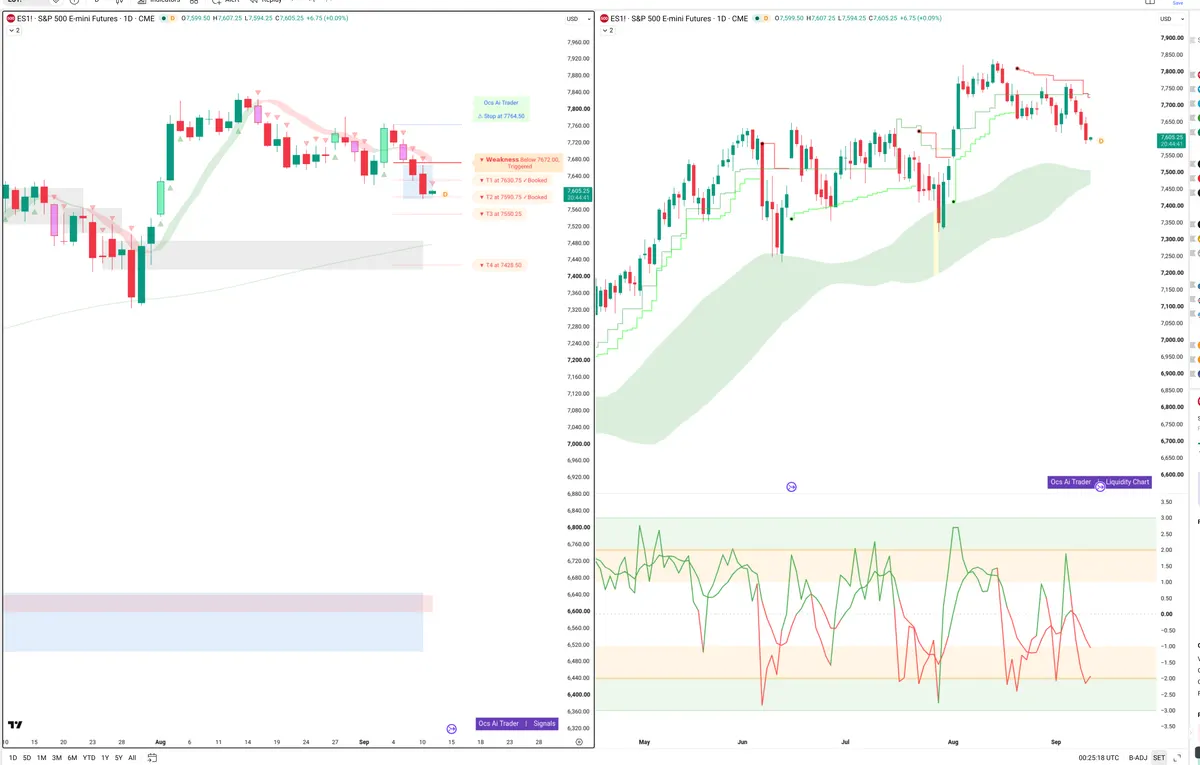Click the Ocs Ai Trader Signals label
This screenshot has width=1200, height=765.
coord(517,723)
